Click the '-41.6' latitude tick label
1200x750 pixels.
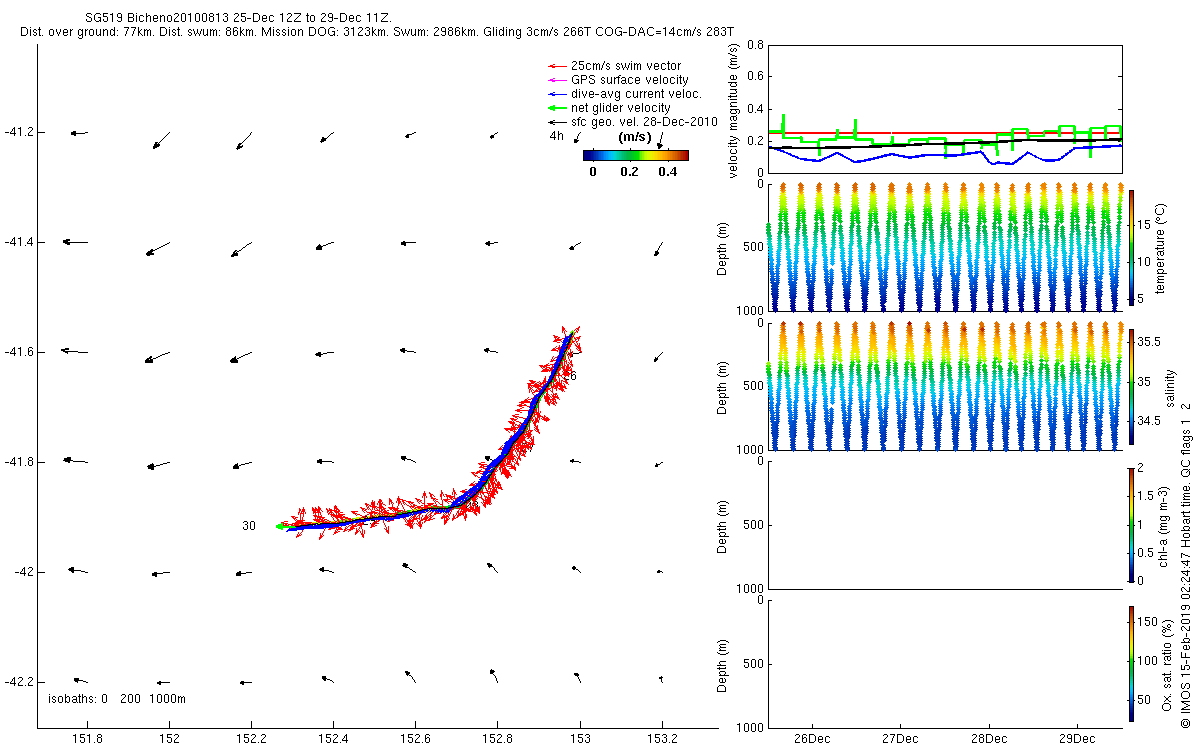(x=18, y=352)
